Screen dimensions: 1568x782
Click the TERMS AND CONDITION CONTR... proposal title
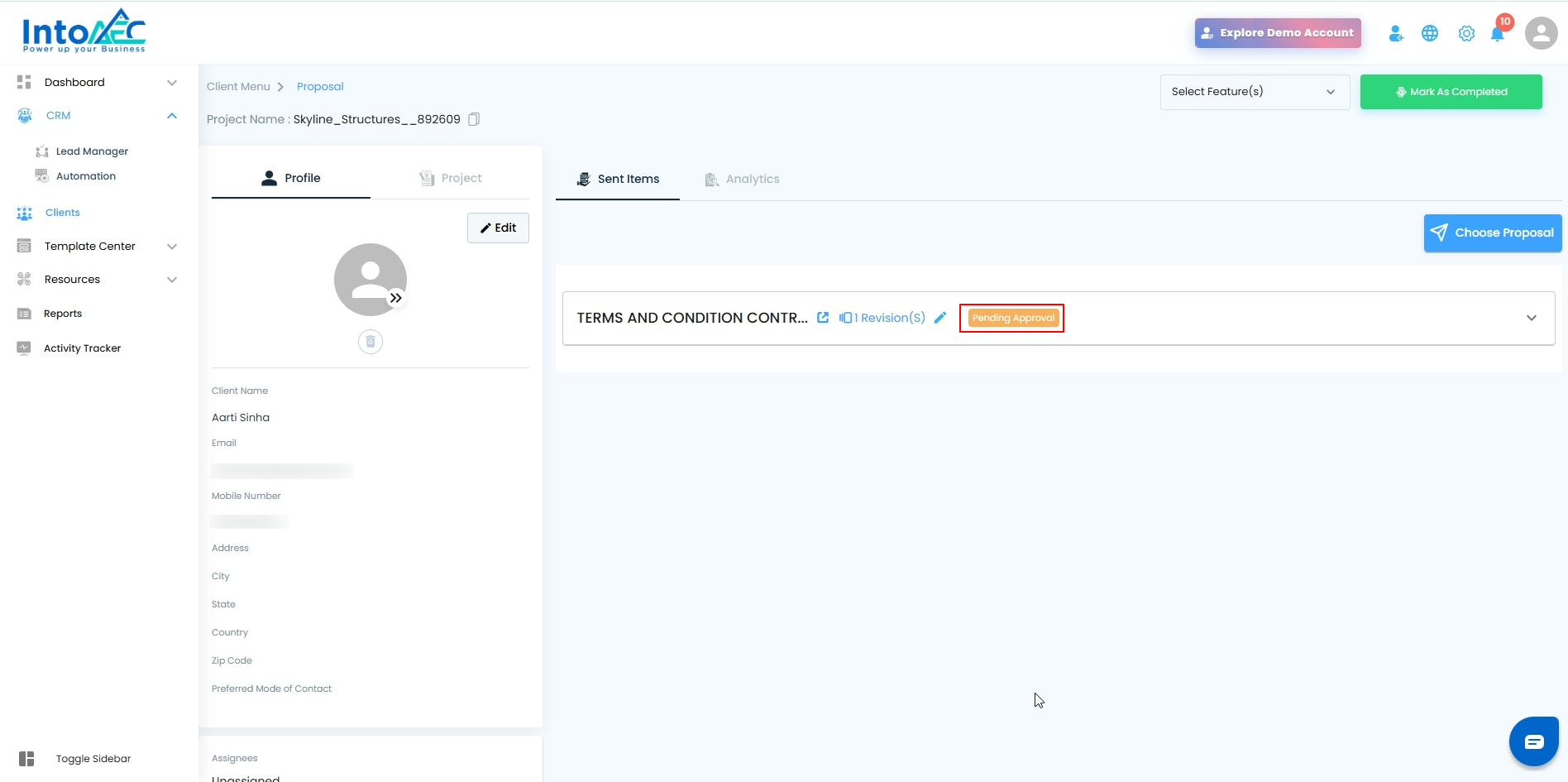click(x=692, y=318)
